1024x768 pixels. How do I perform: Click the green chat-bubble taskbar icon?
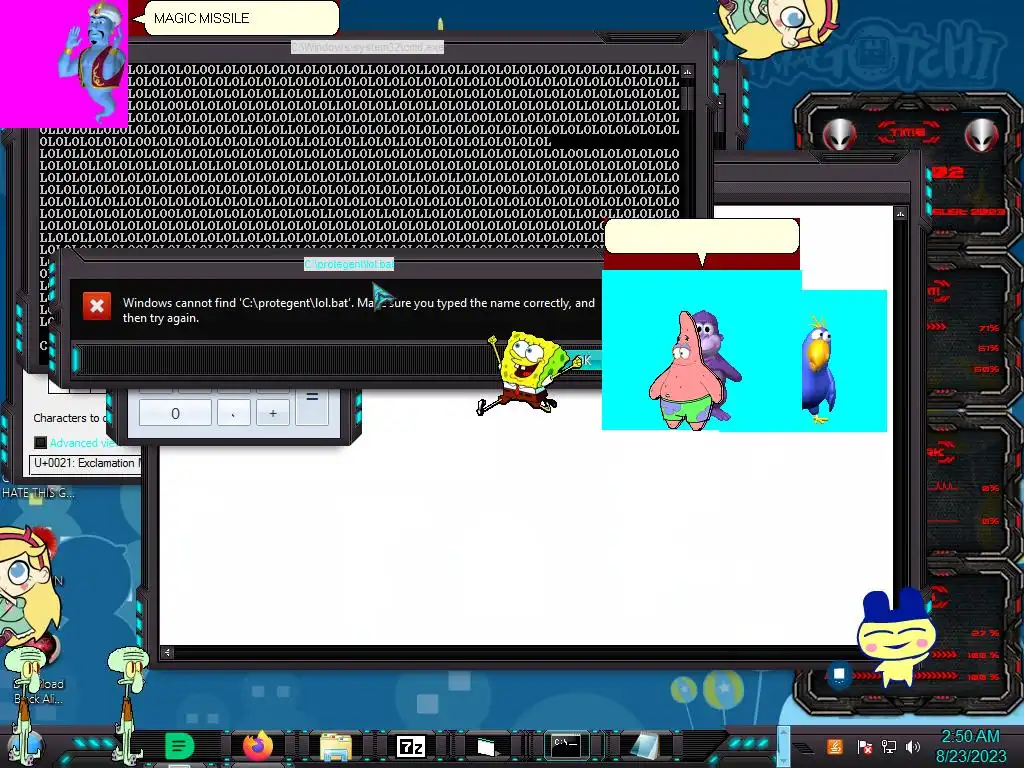tap(179, 746)
